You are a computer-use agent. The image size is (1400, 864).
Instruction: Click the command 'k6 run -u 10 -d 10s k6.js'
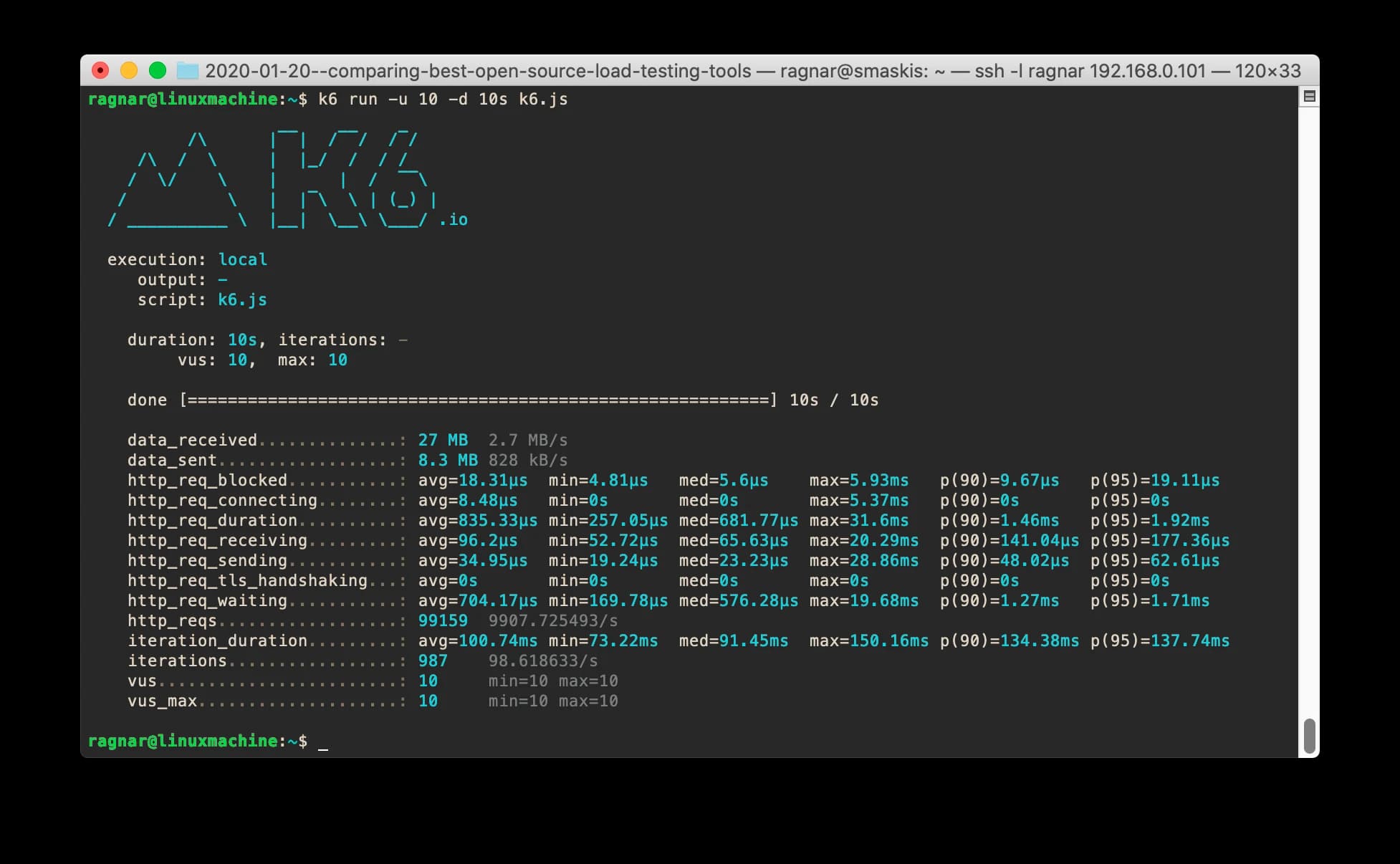coord(443,99)
